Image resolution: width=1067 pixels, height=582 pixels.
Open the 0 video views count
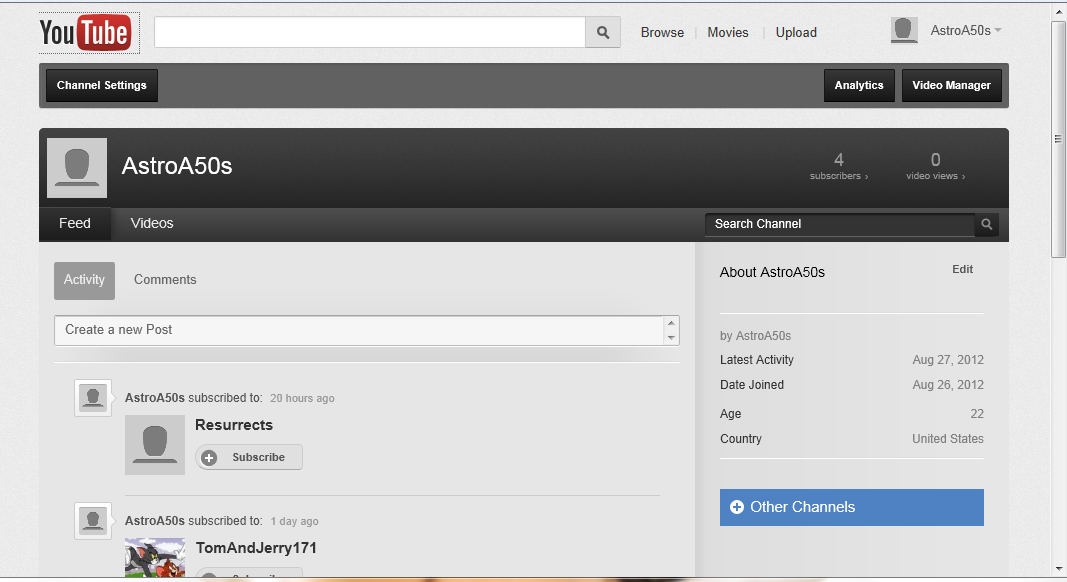936,166
